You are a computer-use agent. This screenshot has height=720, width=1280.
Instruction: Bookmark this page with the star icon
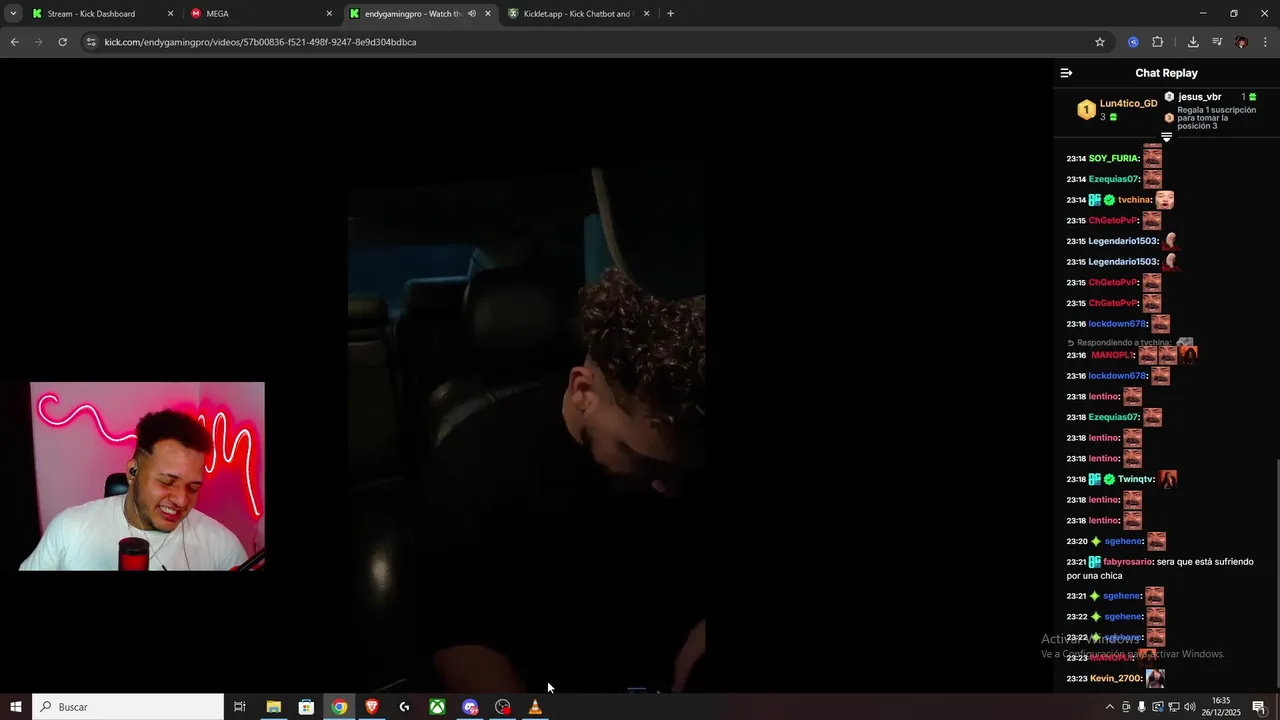[x=1100, y=42]
